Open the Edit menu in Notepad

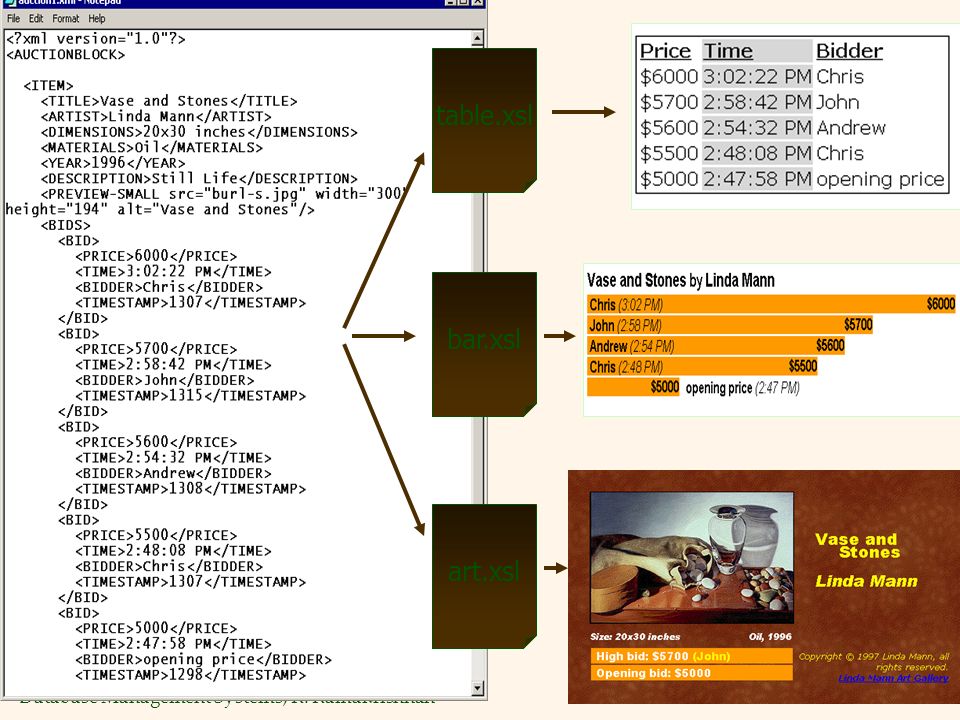36,18
